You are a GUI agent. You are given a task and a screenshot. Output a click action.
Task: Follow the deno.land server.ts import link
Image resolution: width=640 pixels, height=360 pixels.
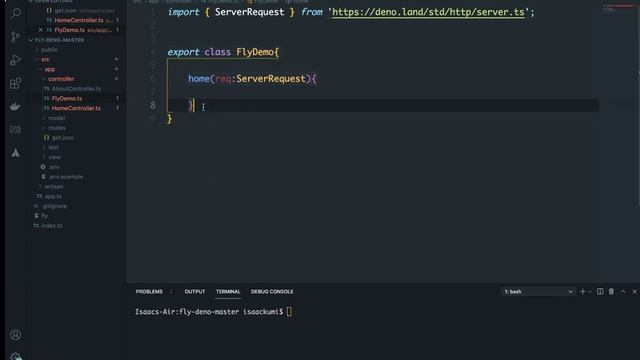click(x=428, y=12)
